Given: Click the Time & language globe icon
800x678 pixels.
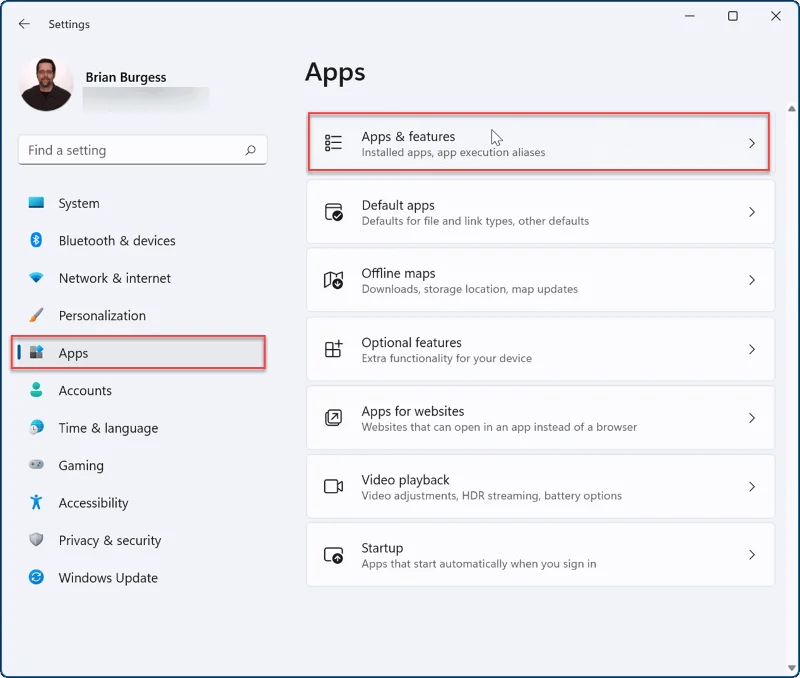Looking at the screenshot, I should point(36,427).
